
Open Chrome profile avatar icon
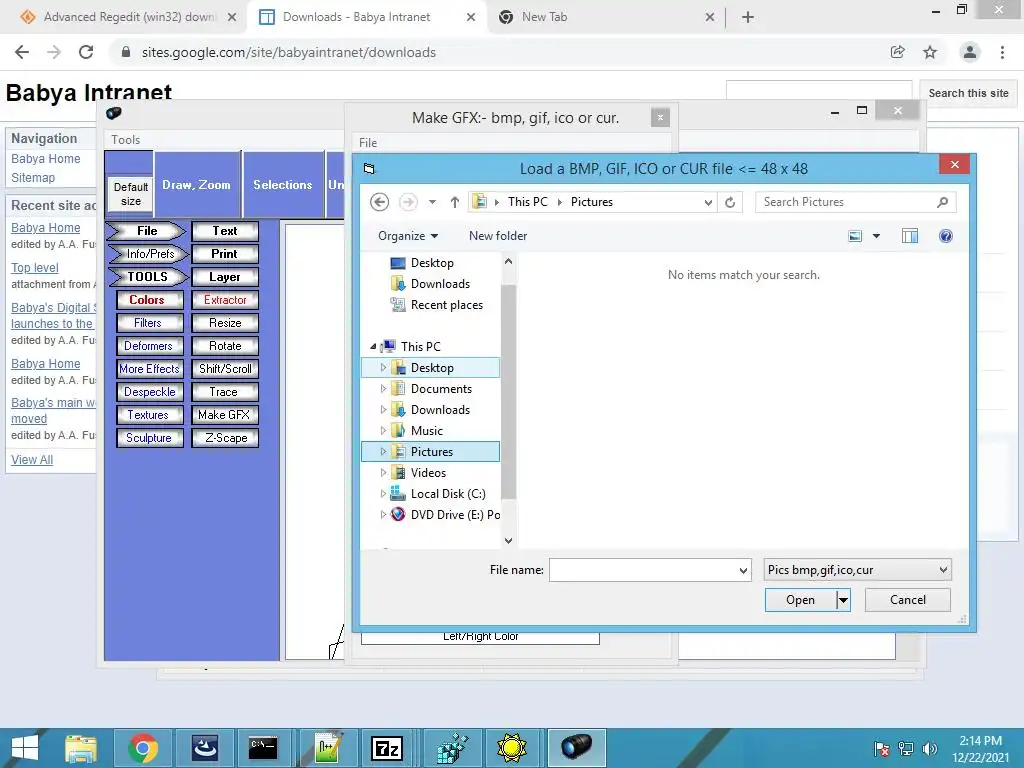(970, 52)
